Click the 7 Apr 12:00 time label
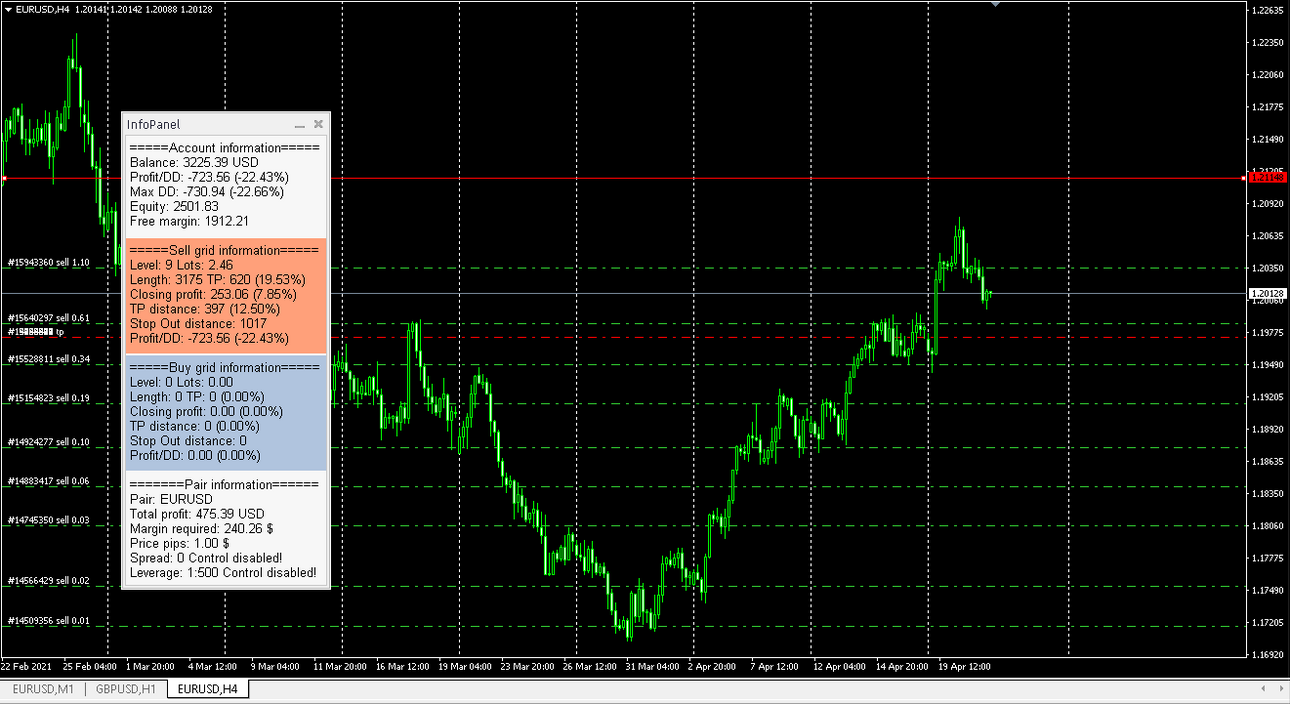 (775, 666)
